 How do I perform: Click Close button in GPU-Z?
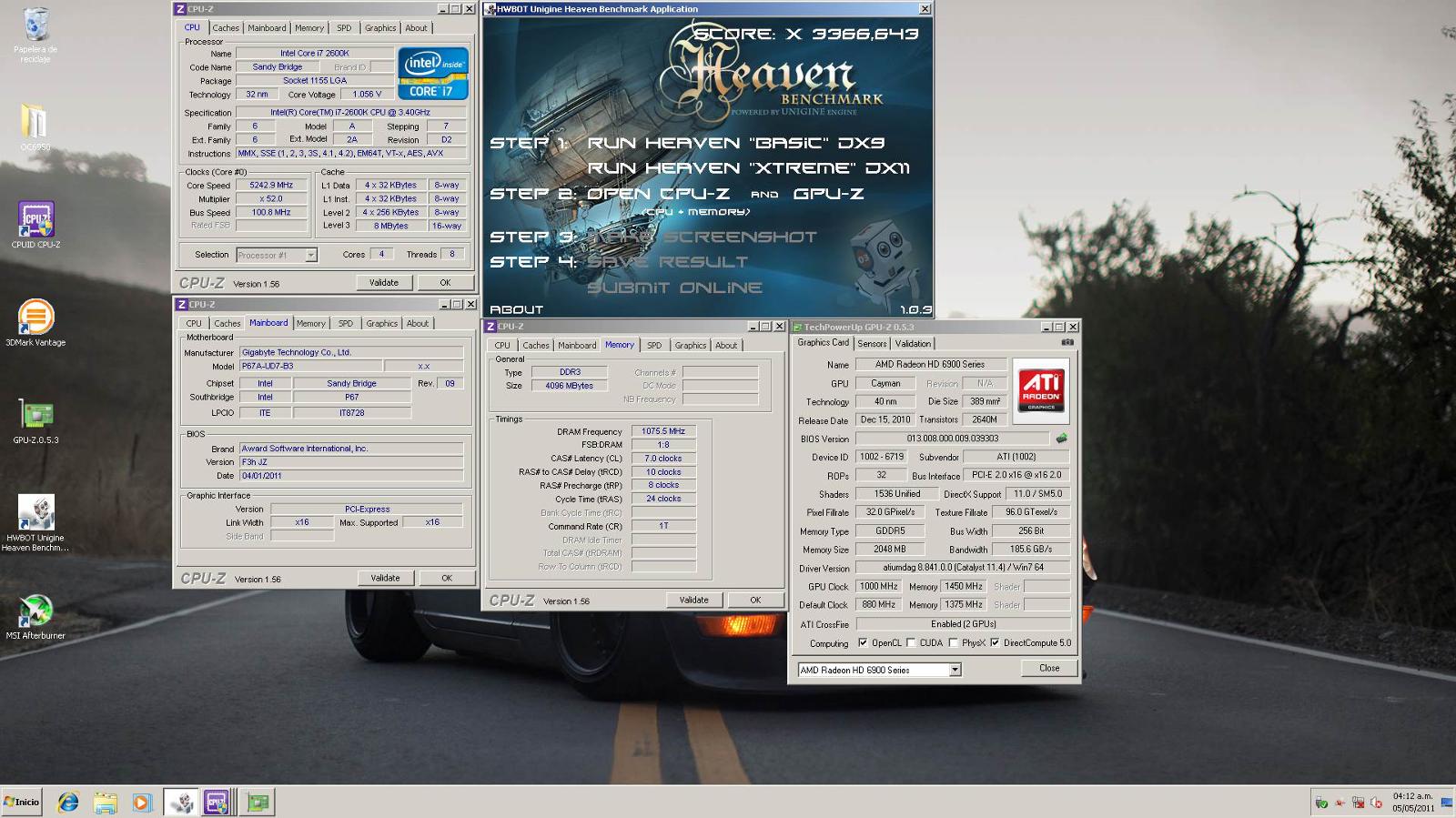click(x=1049, y=668)
